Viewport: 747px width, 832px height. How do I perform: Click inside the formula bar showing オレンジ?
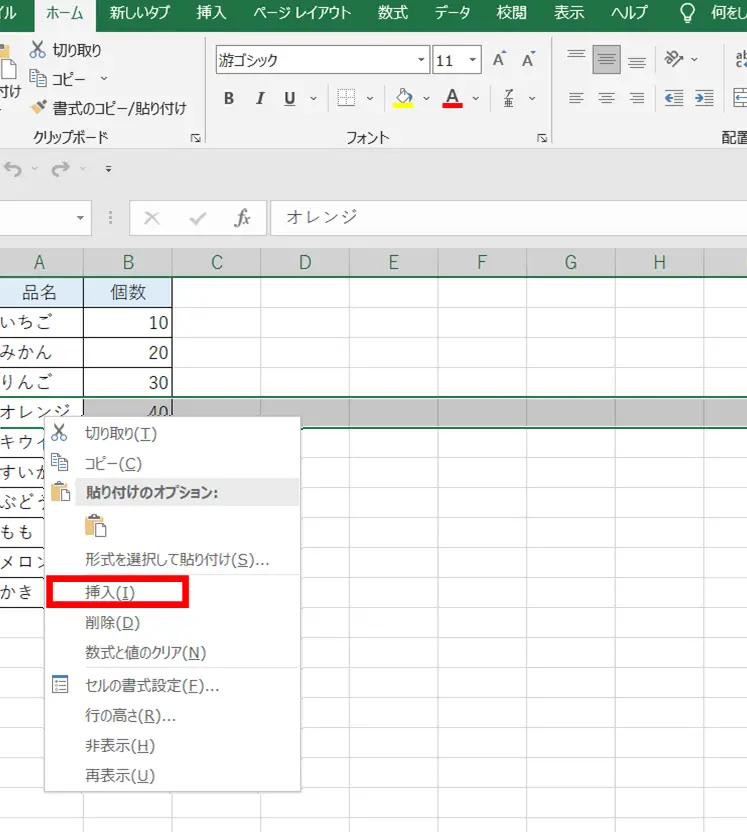pyautogui.click(x=500, y=218)
